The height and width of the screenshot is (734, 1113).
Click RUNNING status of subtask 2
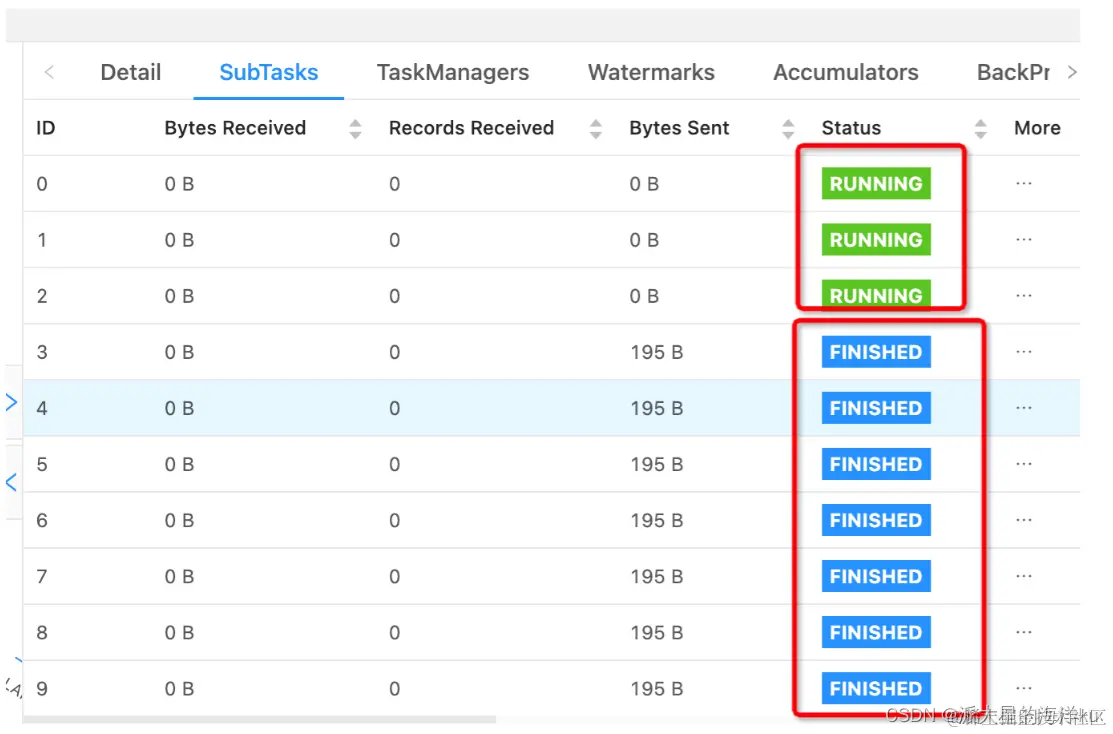pos(876,295)
